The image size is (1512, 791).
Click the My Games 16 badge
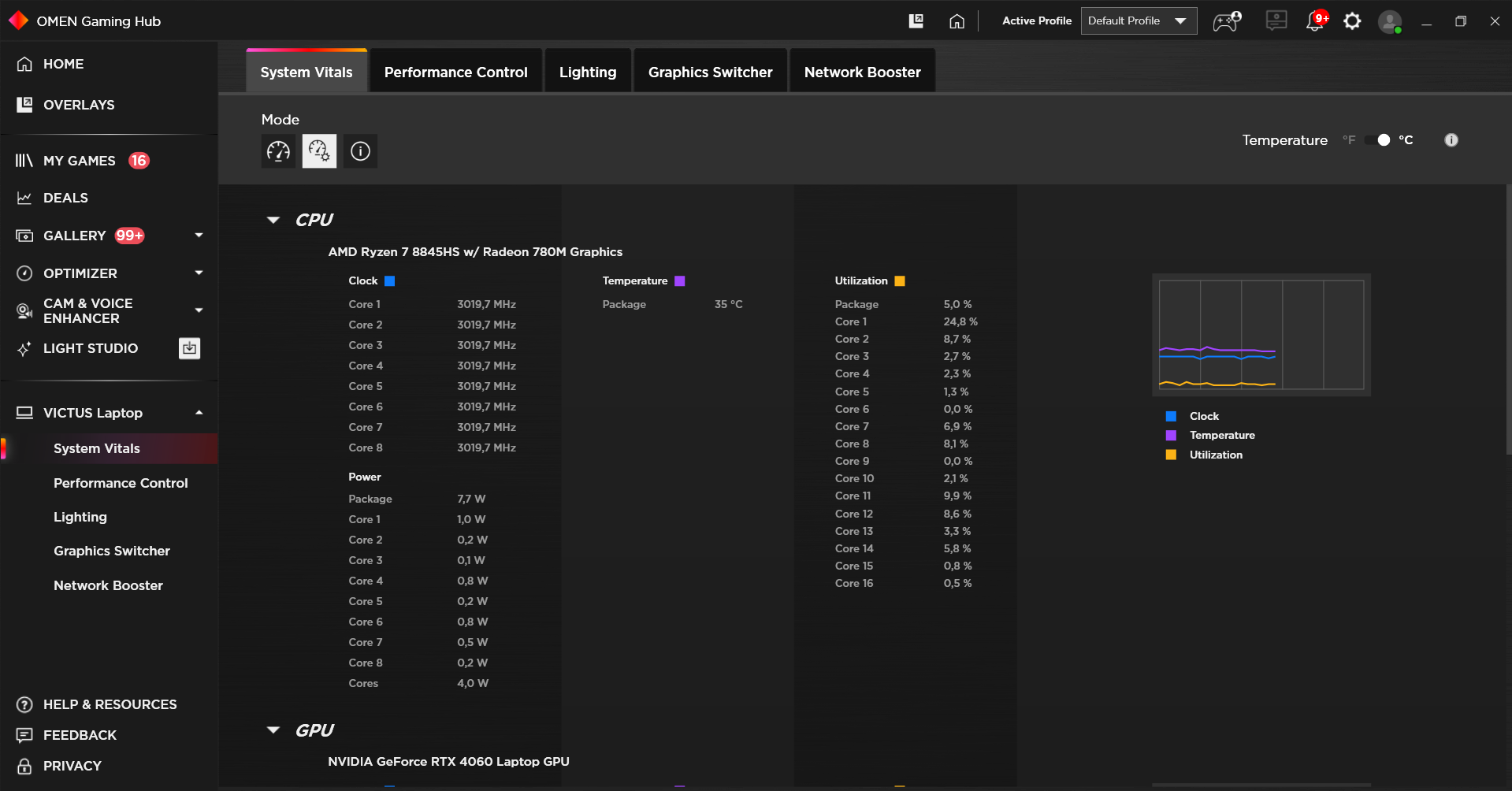[x=139, y=161]
